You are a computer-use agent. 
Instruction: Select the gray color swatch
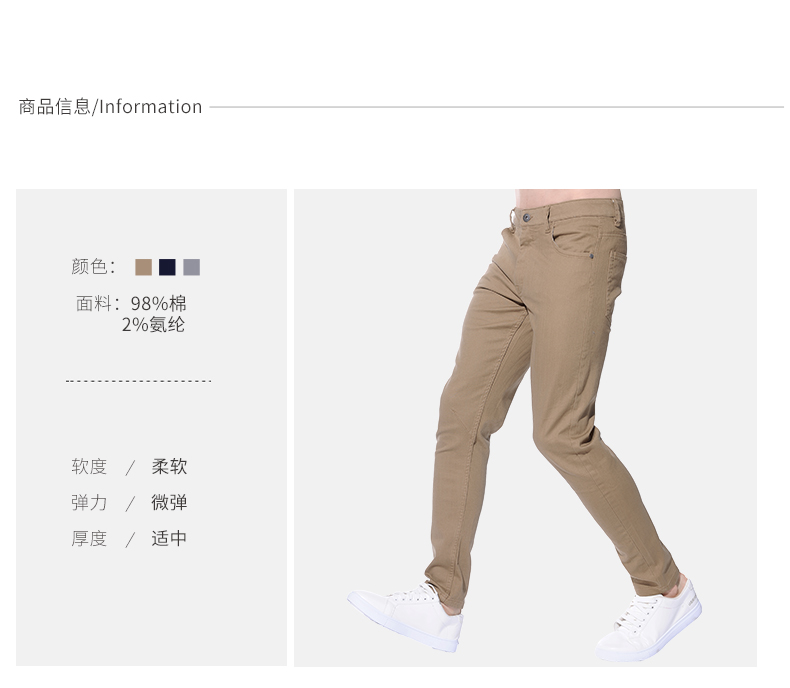coord(191,267)
